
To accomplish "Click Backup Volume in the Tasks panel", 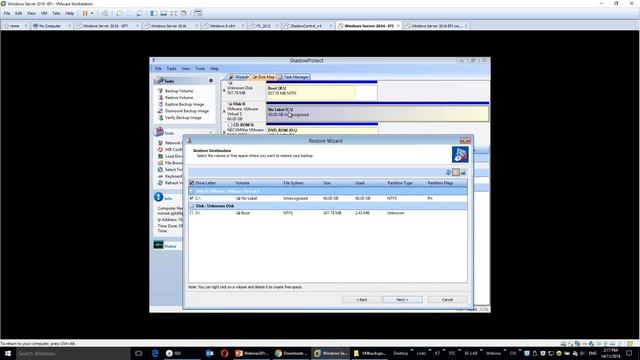I will [179, 91].
